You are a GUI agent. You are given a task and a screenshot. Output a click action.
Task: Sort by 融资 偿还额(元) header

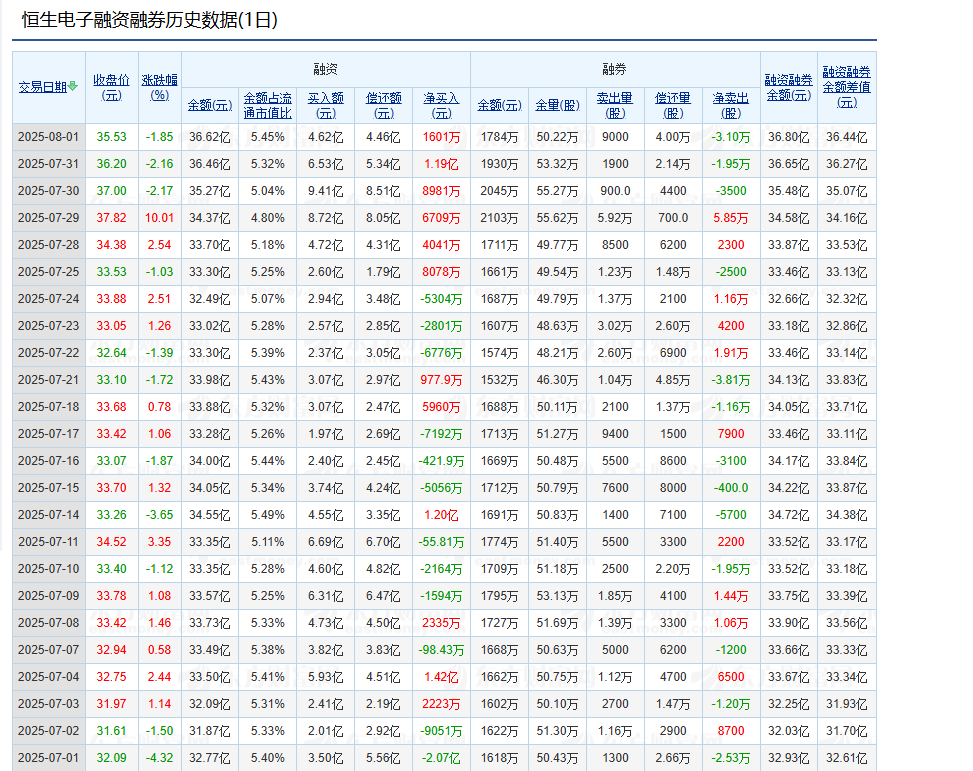[x=383, y=106]
